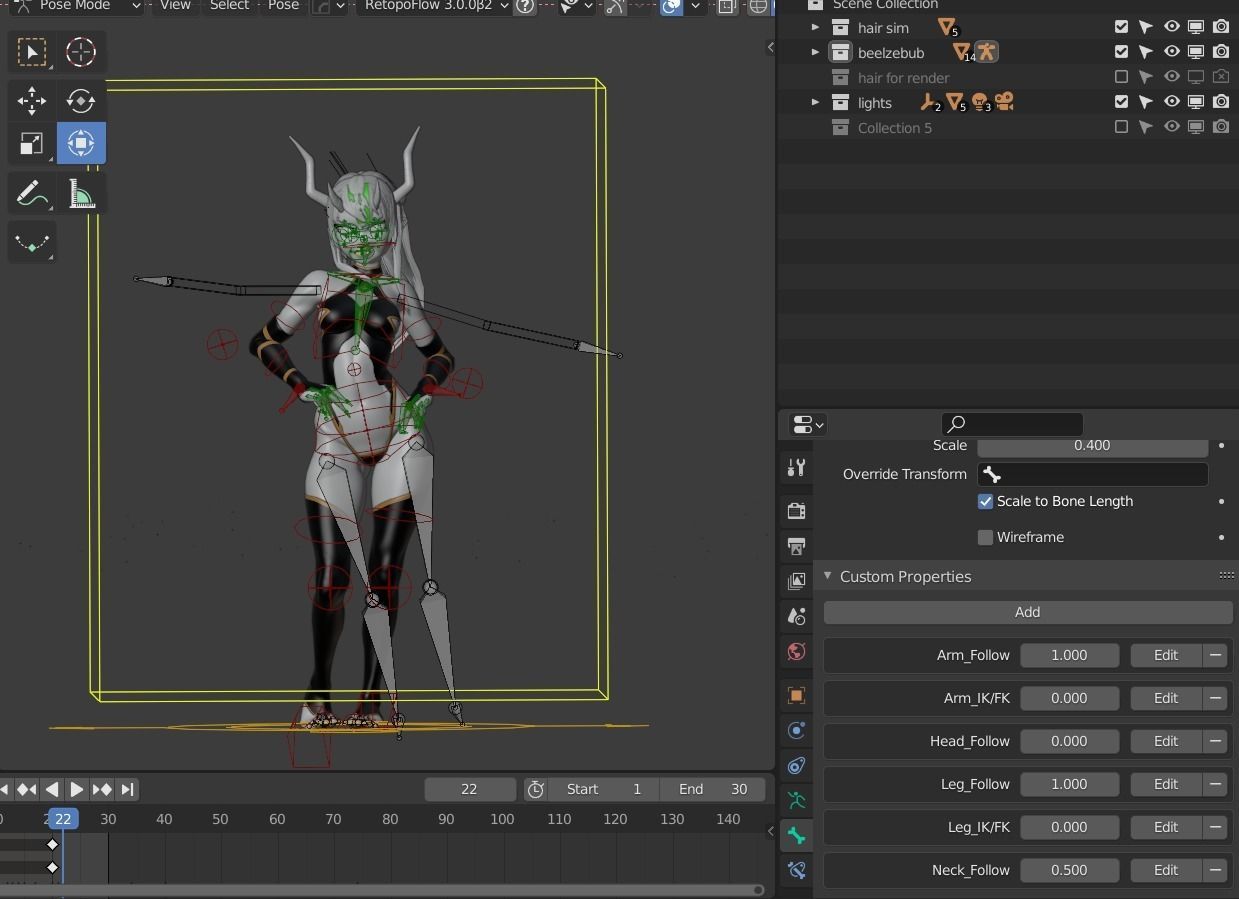Open the World properties tab
The width and height of the screenshot is (1239, 899).
coord(796,652)
